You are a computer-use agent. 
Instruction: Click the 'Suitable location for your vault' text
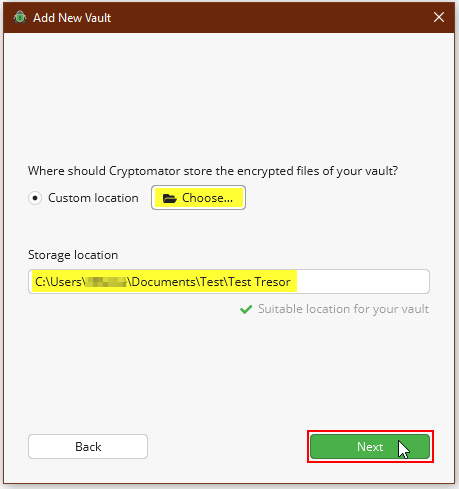pos(343,309)
